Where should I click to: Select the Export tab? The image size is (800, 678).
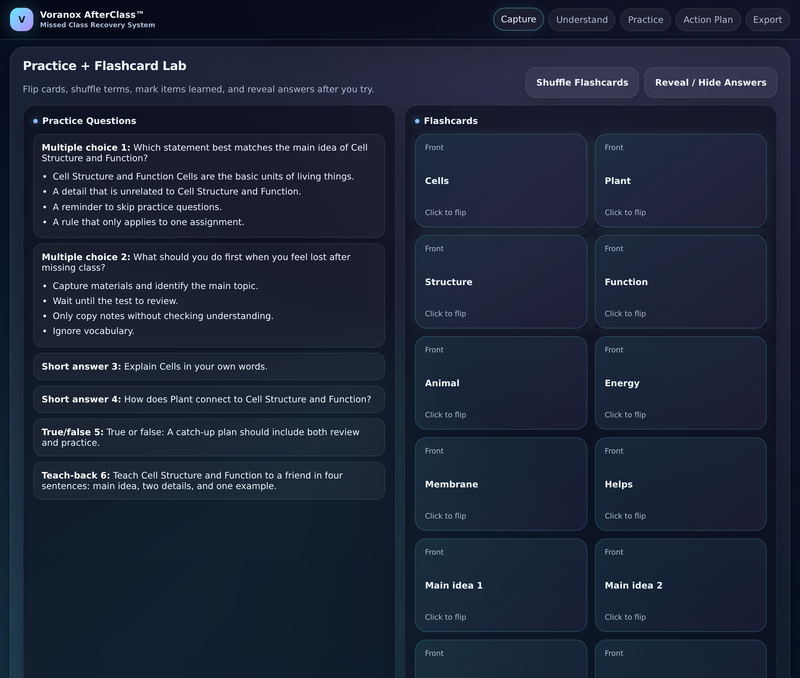pyautogui.click(x=767, y=19)
